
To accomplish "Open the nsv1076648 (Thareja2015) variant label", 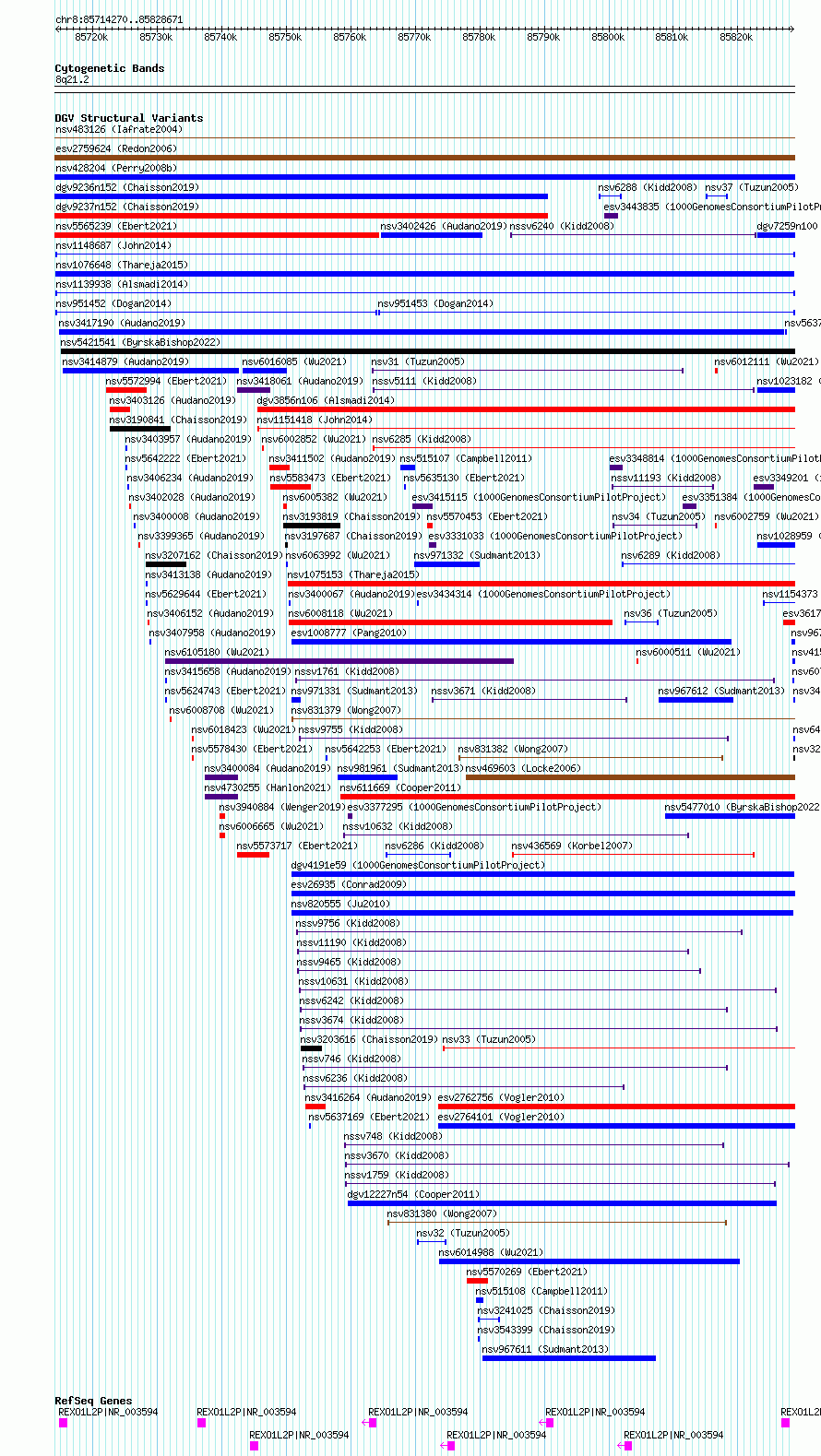I will [x=122, y=265].
